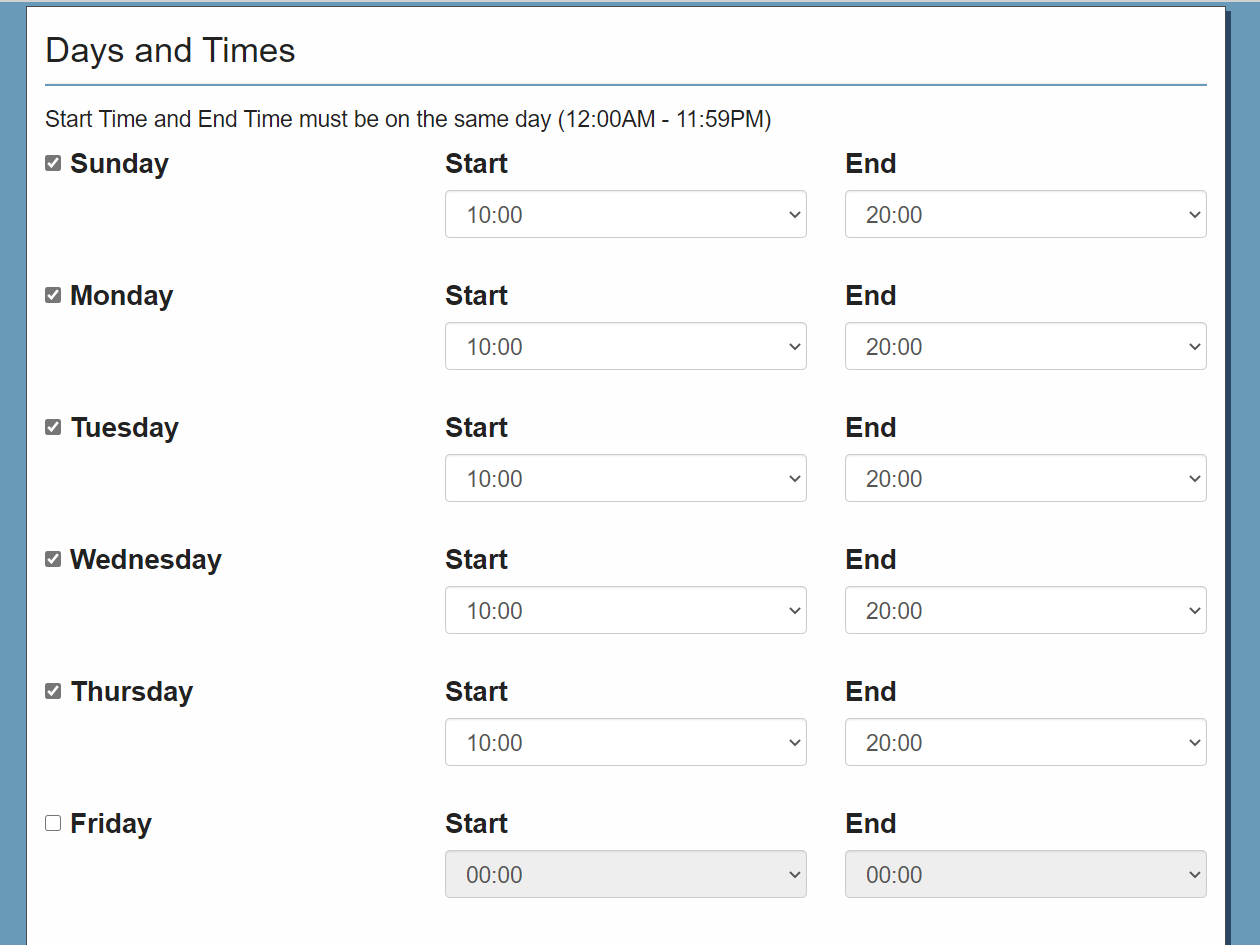Open Sunday Start time dropdown
This screenshot has height=945, width=1260.
(x=625, y=215)
